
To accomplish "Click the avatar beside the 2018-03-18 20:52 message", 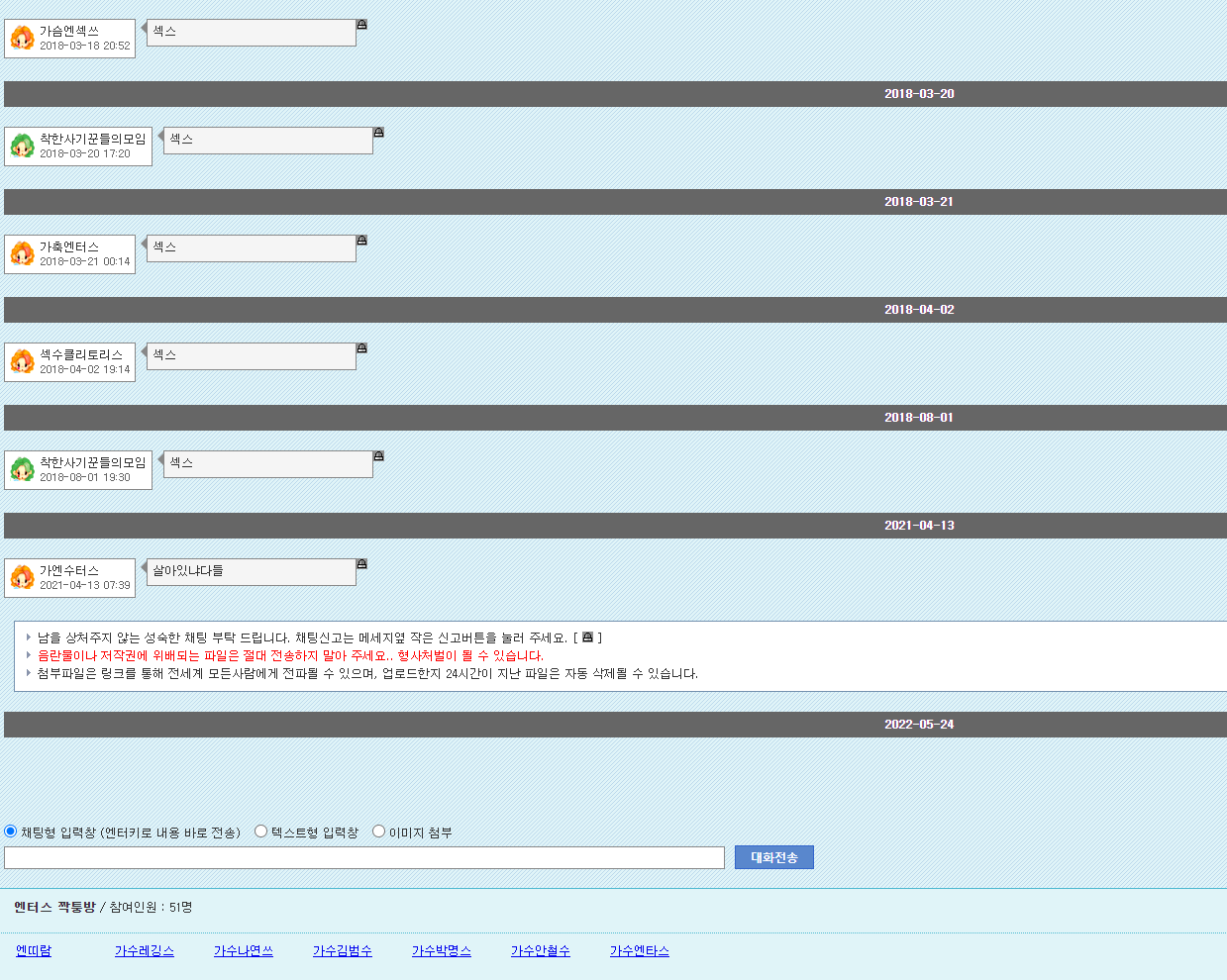I will click(x=22, y=39).
